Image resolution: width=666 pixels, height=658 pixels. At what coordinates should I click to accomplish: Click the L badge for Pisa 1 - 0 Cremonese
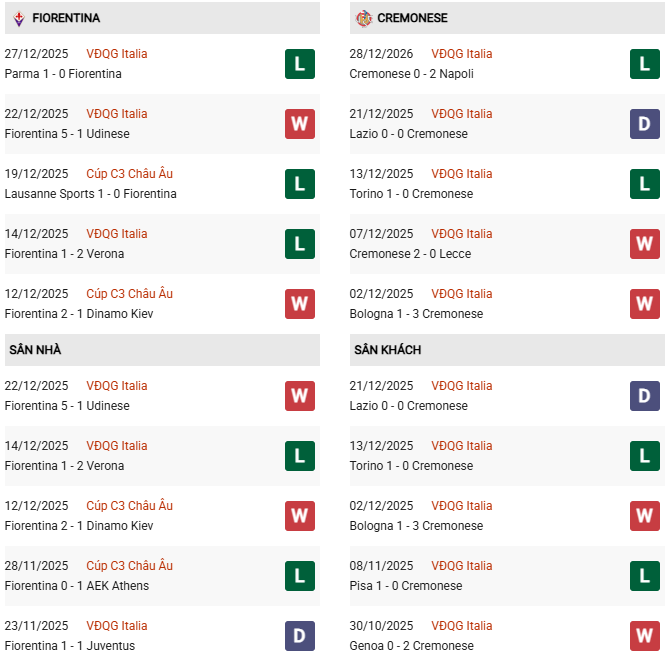(x=644, y=576)
